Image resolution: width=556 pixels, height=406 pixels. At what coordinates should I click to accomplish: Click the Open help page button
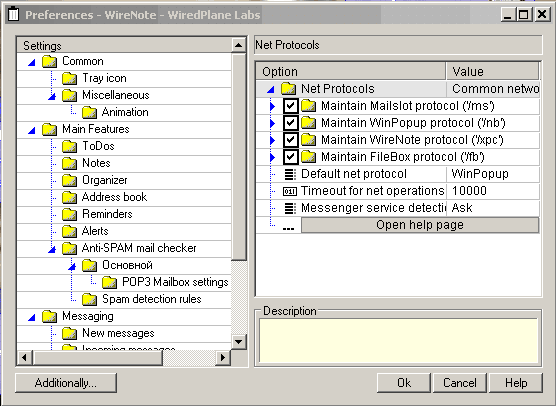420,225
